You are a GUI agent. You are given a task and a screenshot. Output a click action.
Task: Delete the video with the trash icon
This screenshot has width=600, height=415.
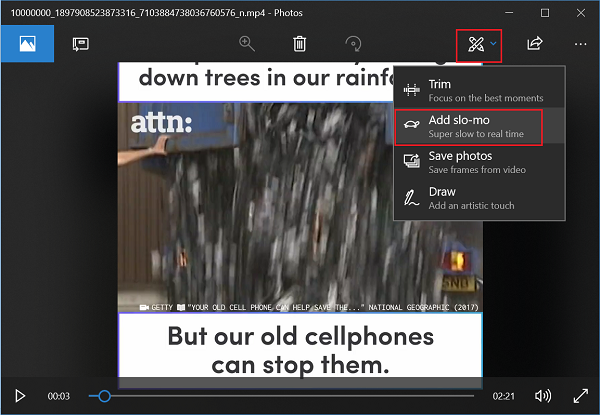(x=300, y=44)
